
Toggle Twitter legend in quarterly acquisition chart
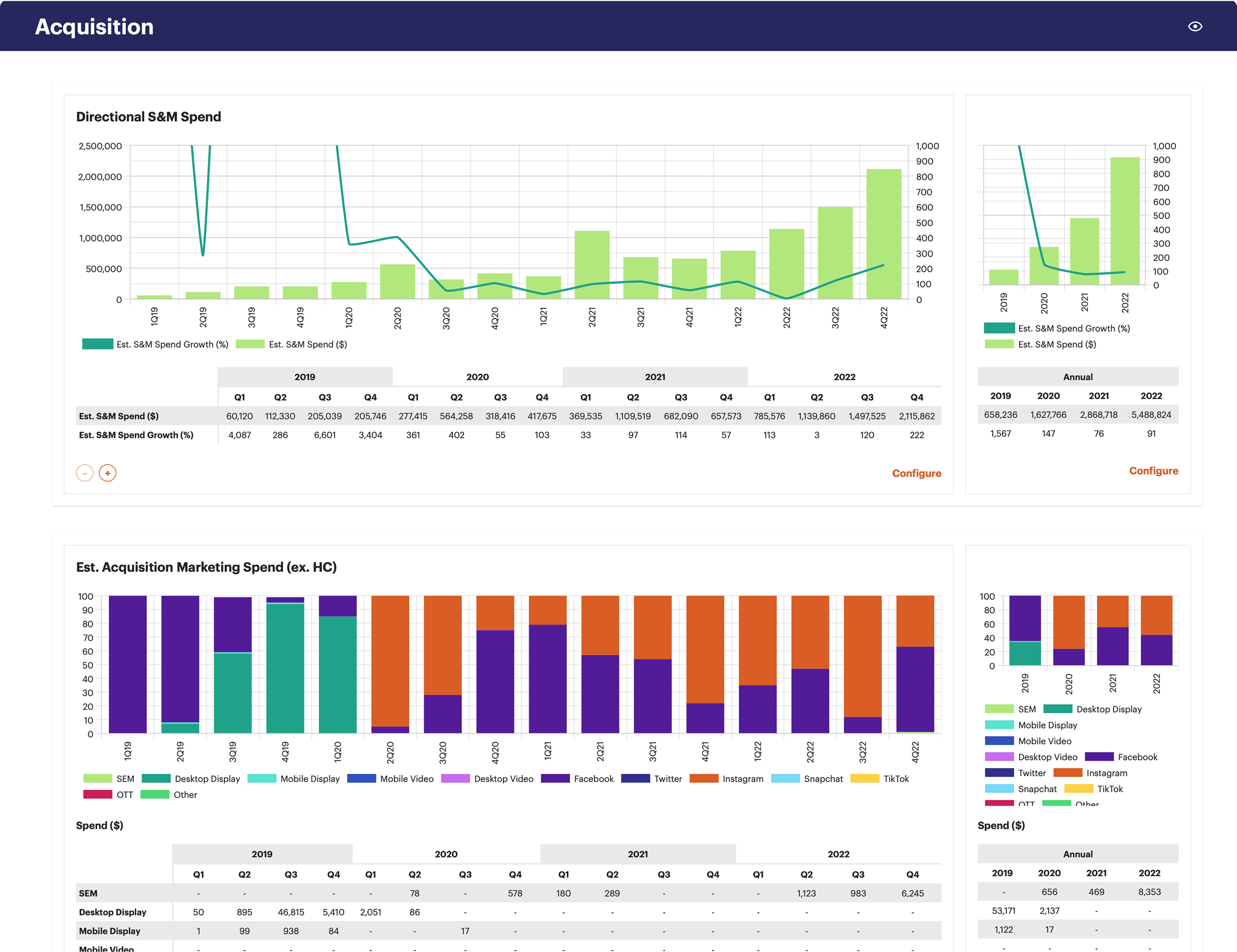coord(651,779)
